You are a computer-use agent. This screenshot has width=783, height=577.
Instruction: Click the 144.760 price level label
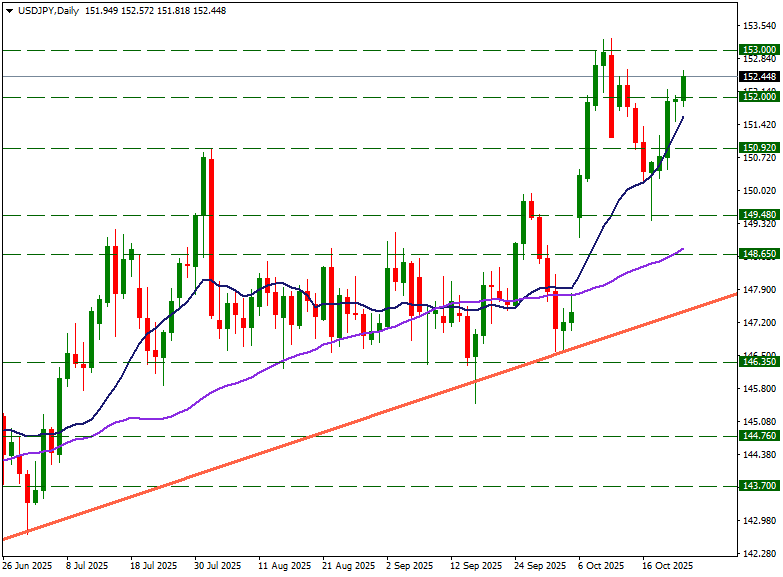[x=760, y=436]
